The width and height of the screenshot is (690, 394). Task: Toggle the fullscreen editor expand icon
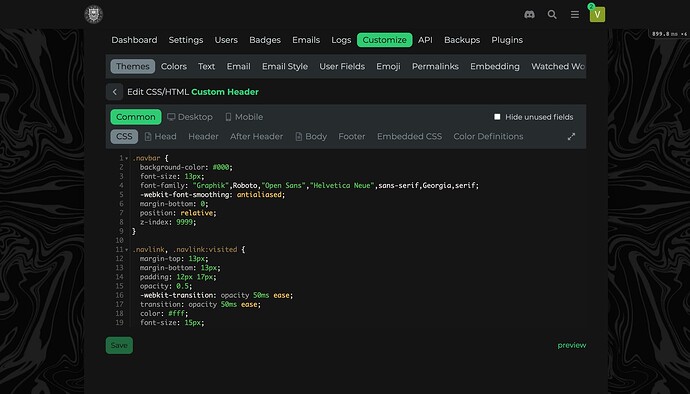[571, 136]
